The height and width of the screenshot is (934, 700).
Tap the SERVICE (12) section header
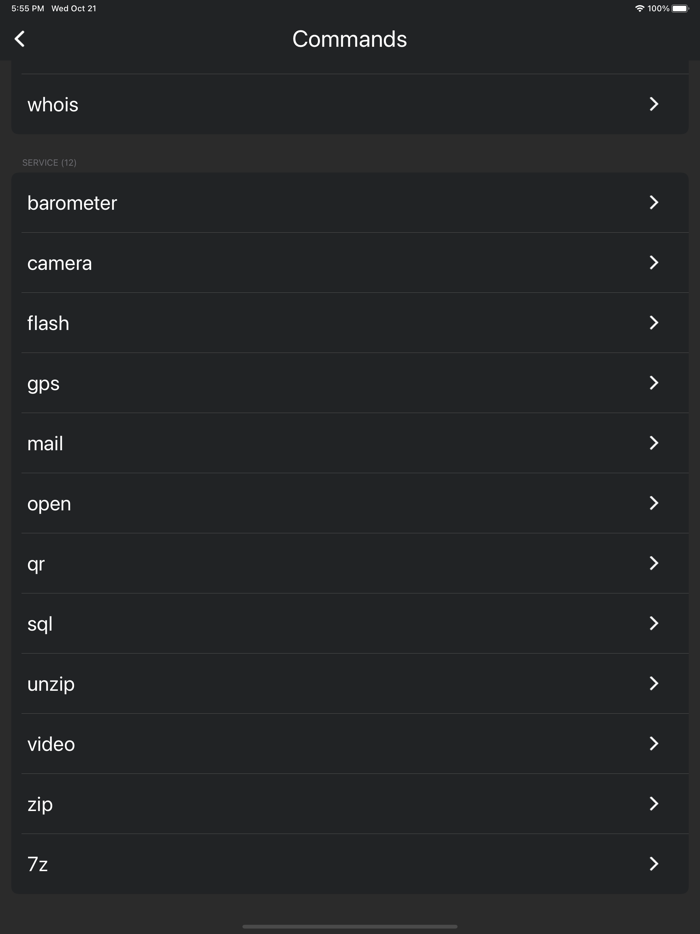[x=49, y=162]
